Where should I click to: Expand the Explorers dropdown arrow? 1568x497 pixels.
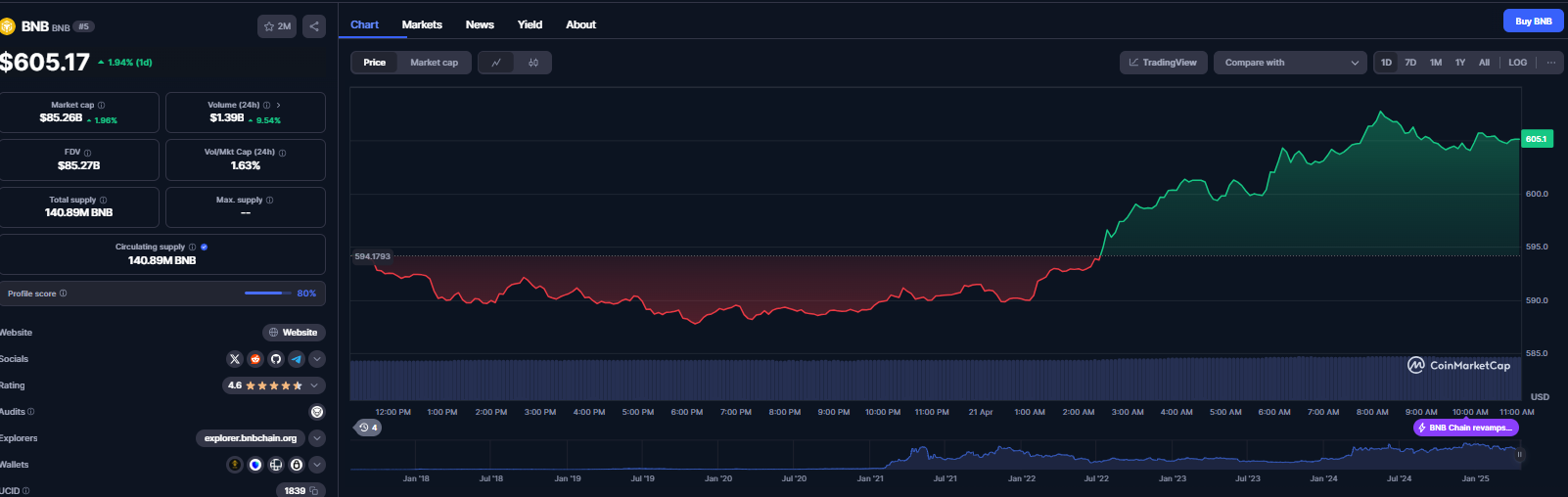pyautogui.click(x=317, y=438)
